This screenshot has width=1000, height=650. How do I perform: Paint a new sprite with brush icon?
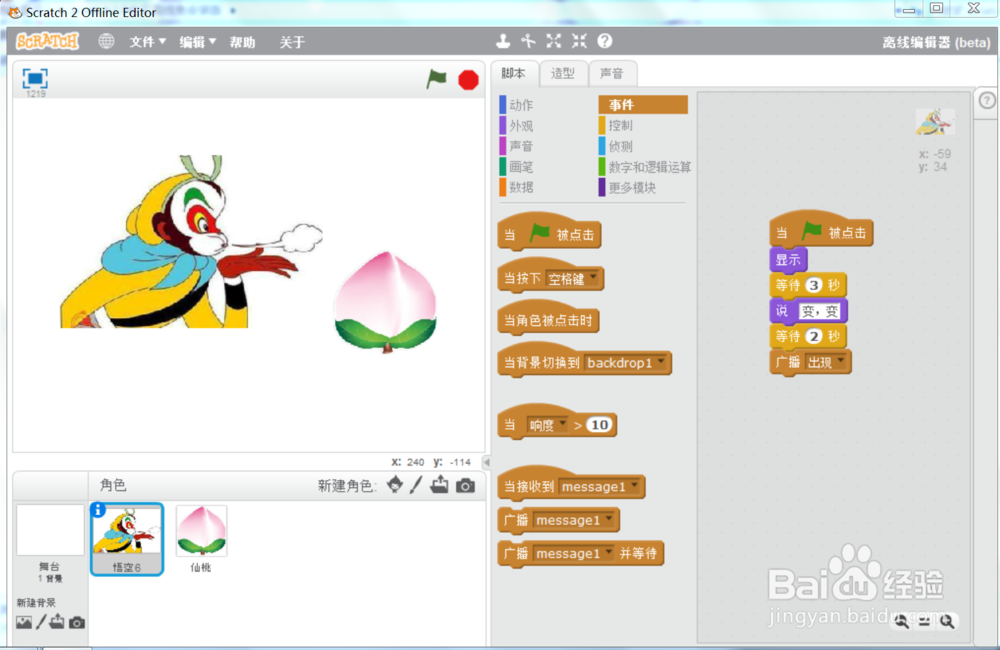[x=416, y=485]
